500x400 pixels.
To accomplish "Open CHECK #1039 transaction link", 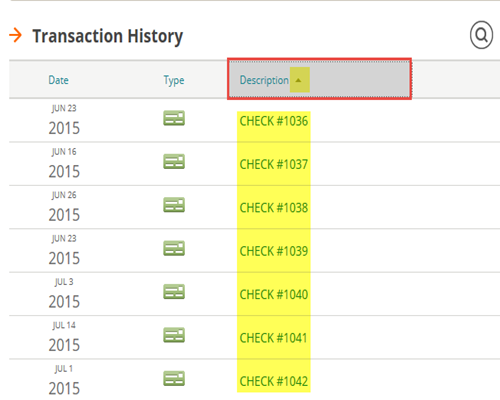I will tap(274, 251).
